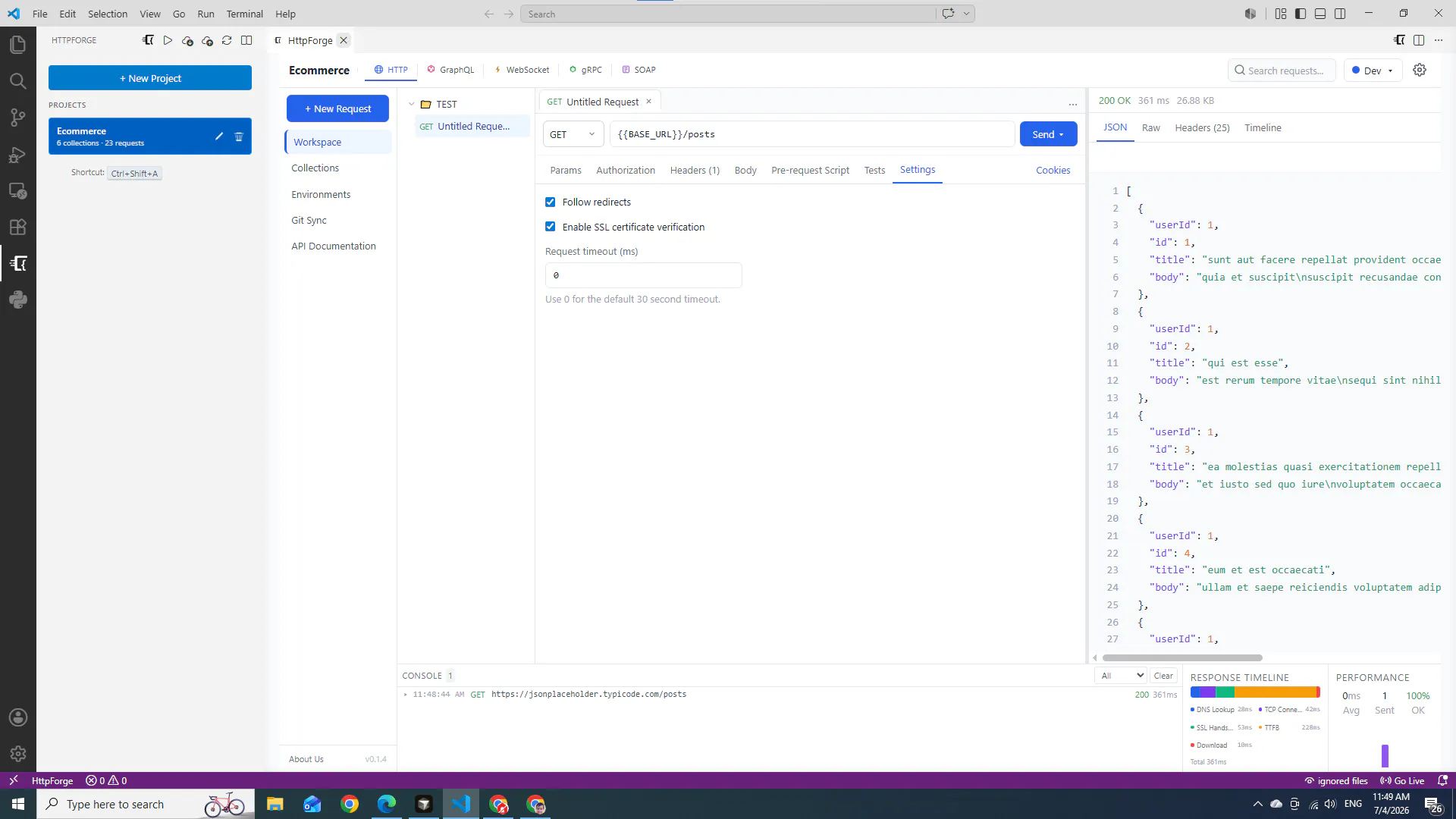Toggle the secondary side bar layout icon

1340,14
